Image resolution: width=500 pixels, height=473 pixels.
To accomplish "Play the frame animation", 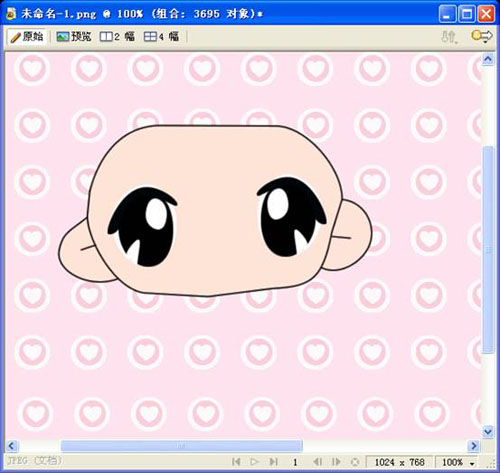I will pyautogui.click(x=254, y=462).
